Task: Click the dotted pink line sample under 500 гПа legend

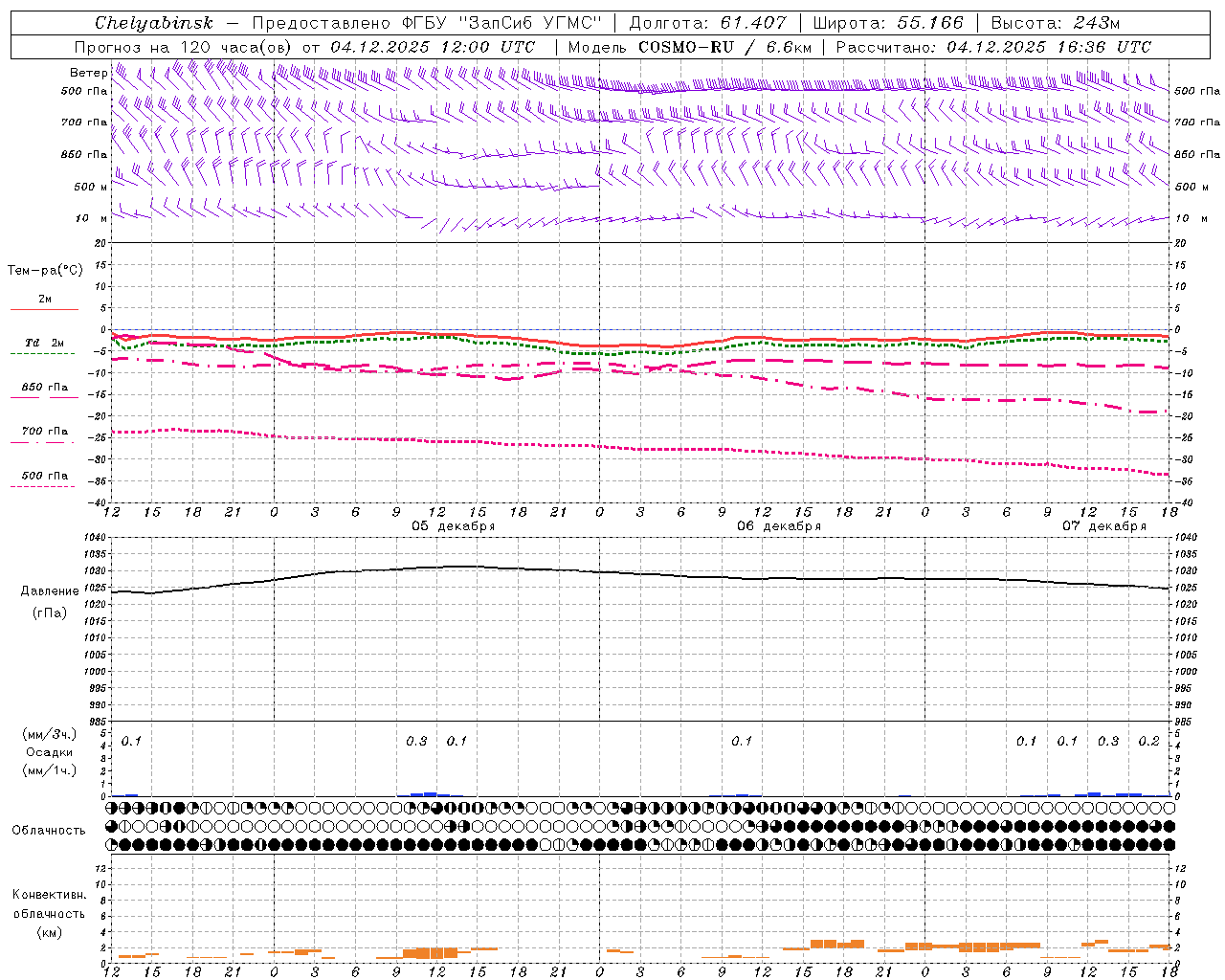Action: (x=42, y=486)
